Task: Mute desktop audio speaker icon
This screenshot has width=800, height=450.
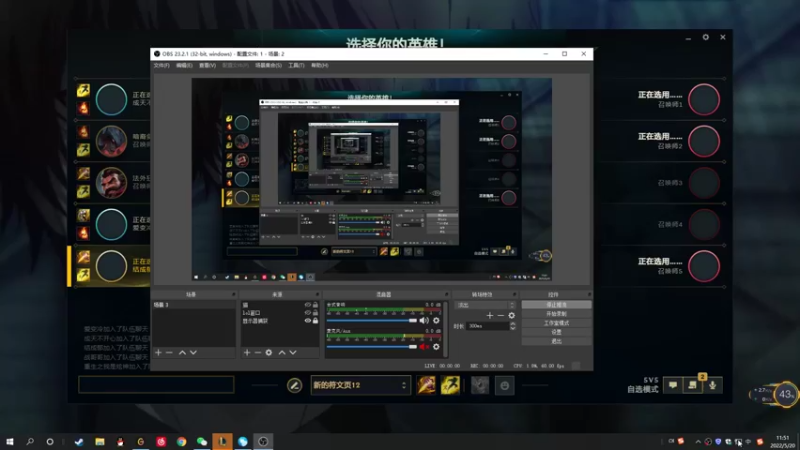Action: coord(424,320)
